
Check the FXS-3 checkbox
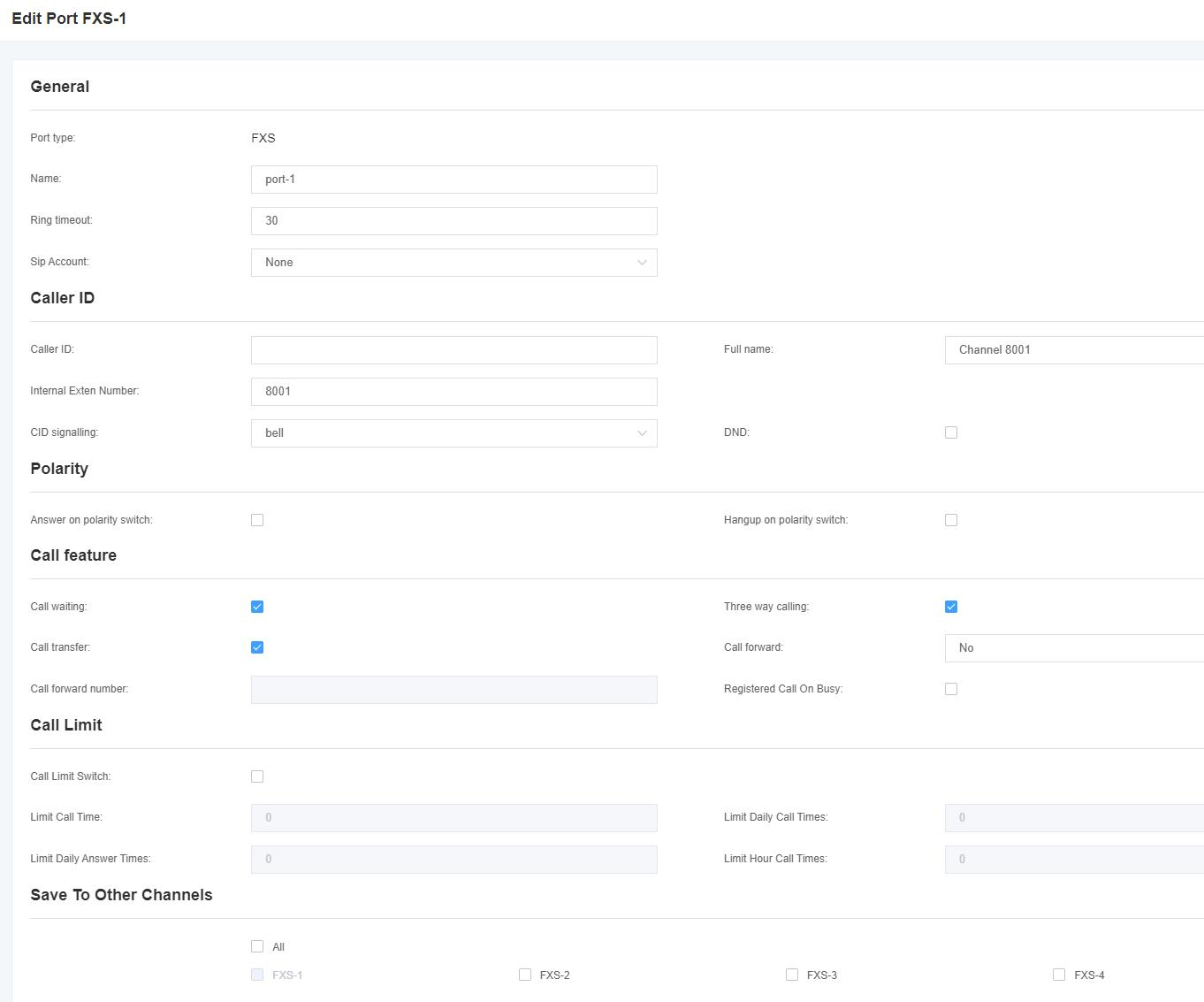point(792,975)
